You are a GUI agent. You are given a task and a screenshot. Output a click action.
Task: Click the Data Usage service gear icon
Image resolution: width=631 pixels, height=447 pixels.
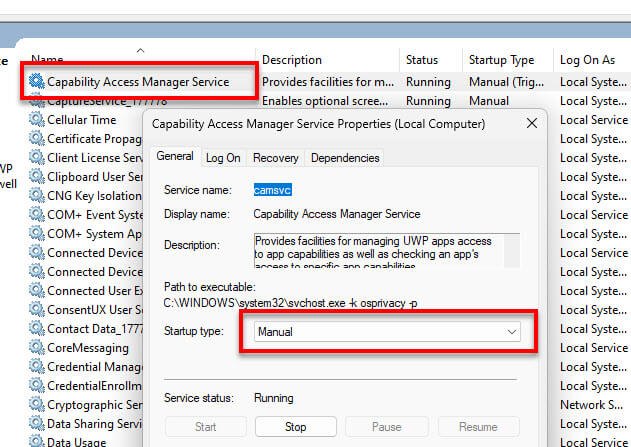(x=37, y=441)
